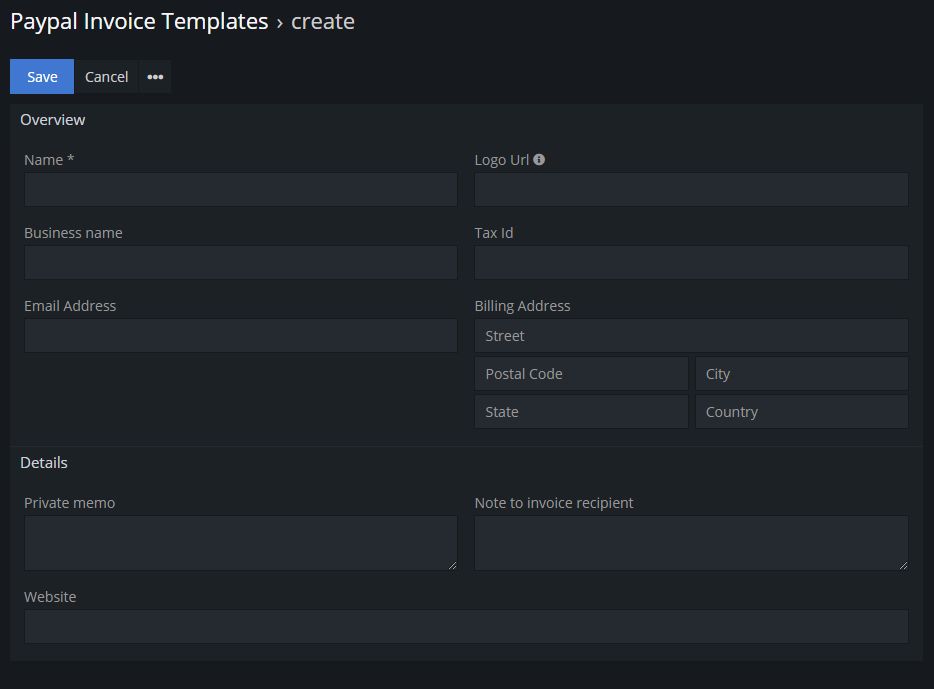The height and width of the screenshot is (689, 934).
Task: Go to Paypal Invoice Templates breadcrumb
Action: (x=139, y=21)
